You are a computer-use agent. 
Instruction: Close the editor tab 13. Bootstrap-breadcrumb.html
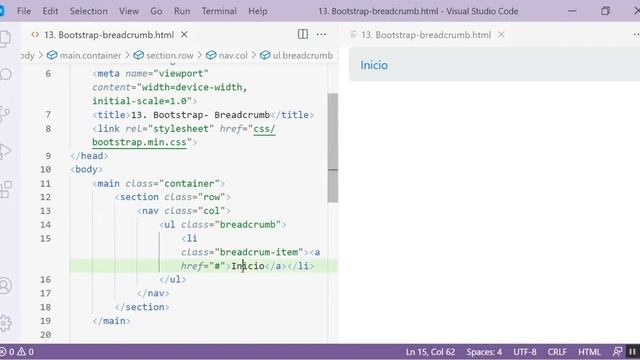[184, 35]
